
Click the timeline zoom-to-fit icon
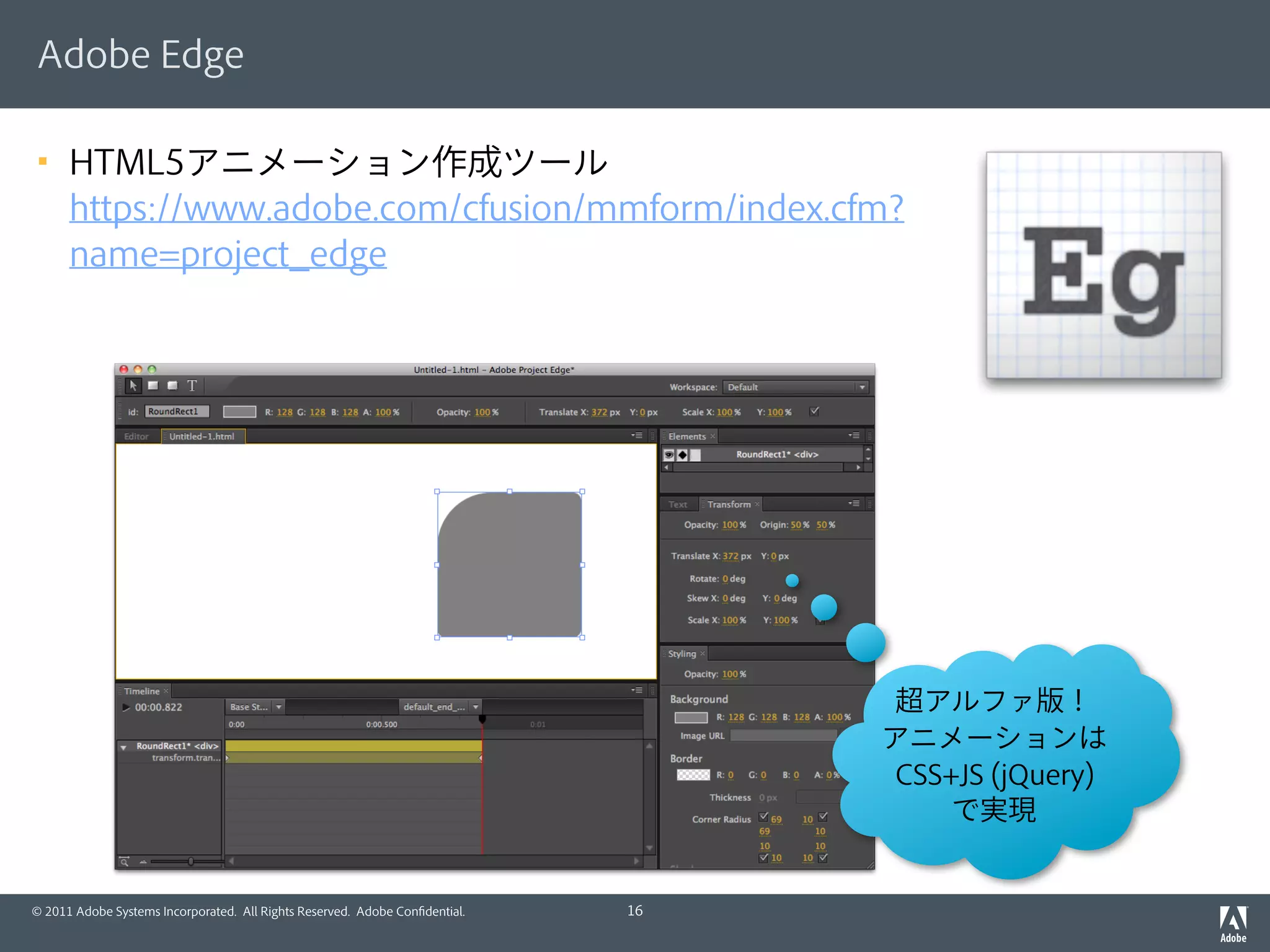[x=124, y=861]
